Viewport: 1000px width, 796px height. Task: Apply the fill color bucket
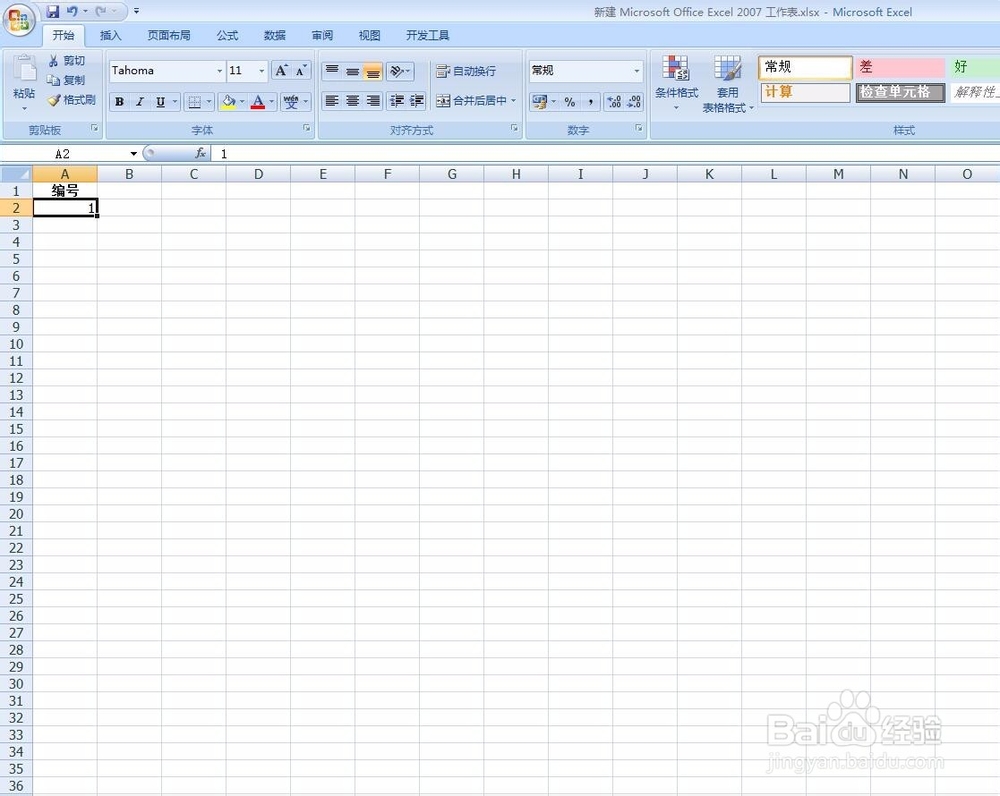(x=228, y=101)
